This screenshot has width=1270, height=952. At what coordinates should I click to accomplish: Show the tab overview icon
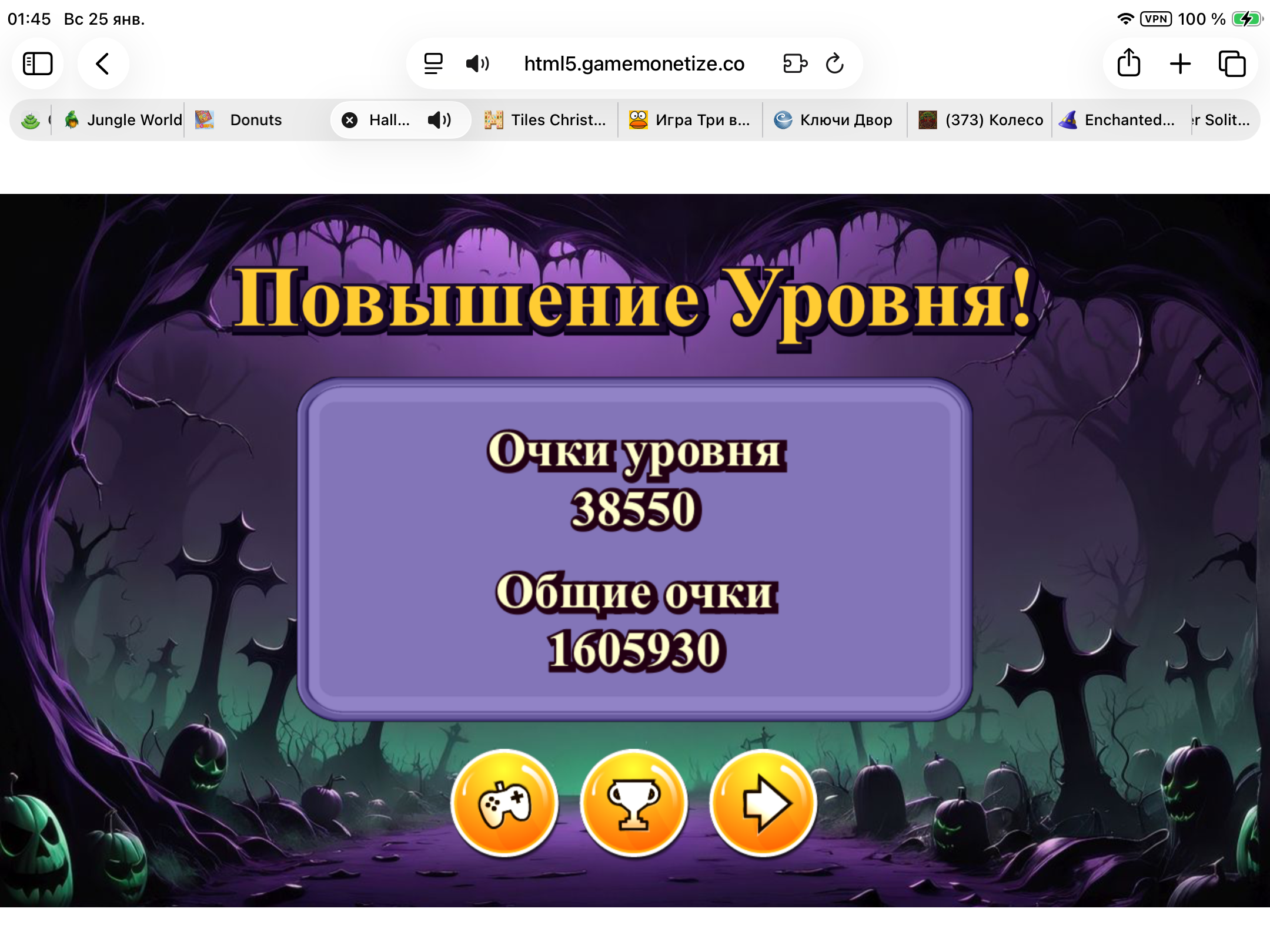(1232, 63)
